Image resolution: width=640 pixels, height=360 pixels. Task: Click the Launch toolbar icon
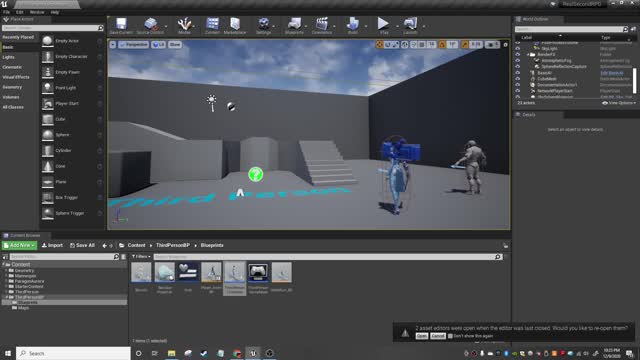(x=410, y=26)
